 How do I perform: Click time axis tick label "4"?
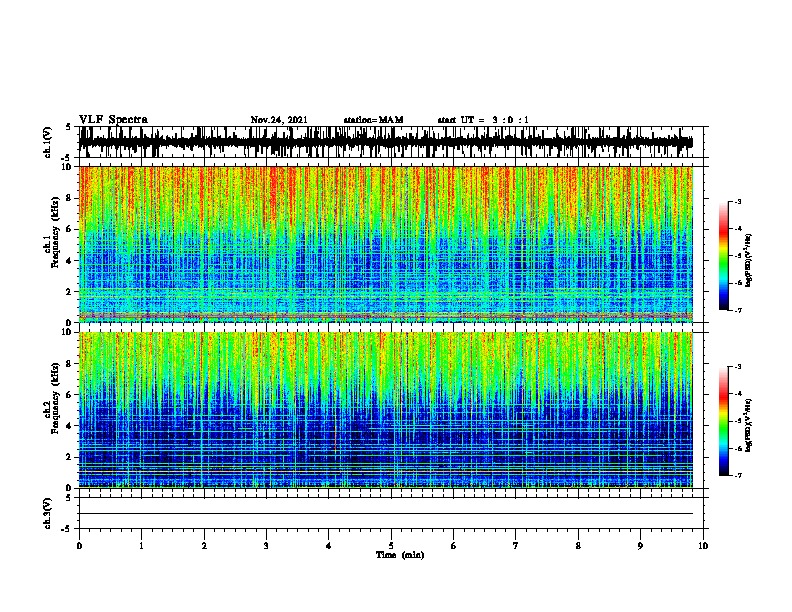(x=329, y=546)
